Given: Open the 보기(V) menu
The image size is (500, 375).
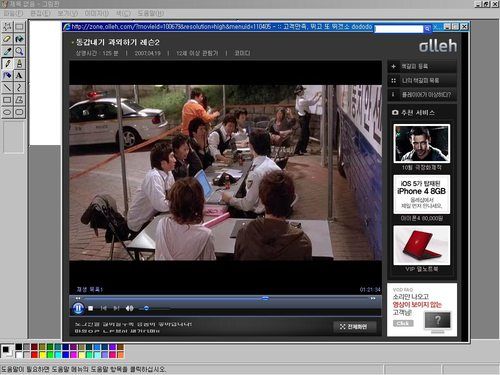Looking at the screenshot, I should [68, 13].
